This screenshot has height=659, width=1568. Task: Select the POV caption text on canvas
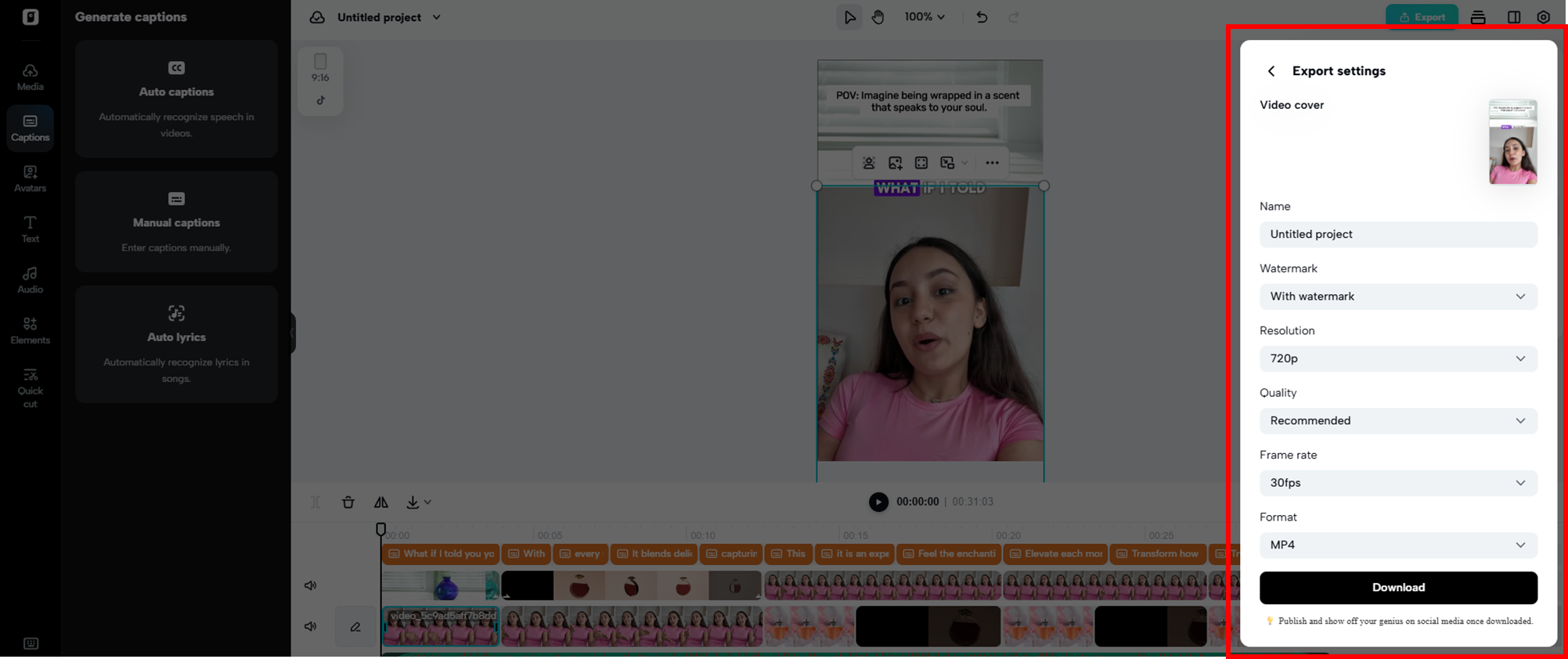(x=928, y=101)
